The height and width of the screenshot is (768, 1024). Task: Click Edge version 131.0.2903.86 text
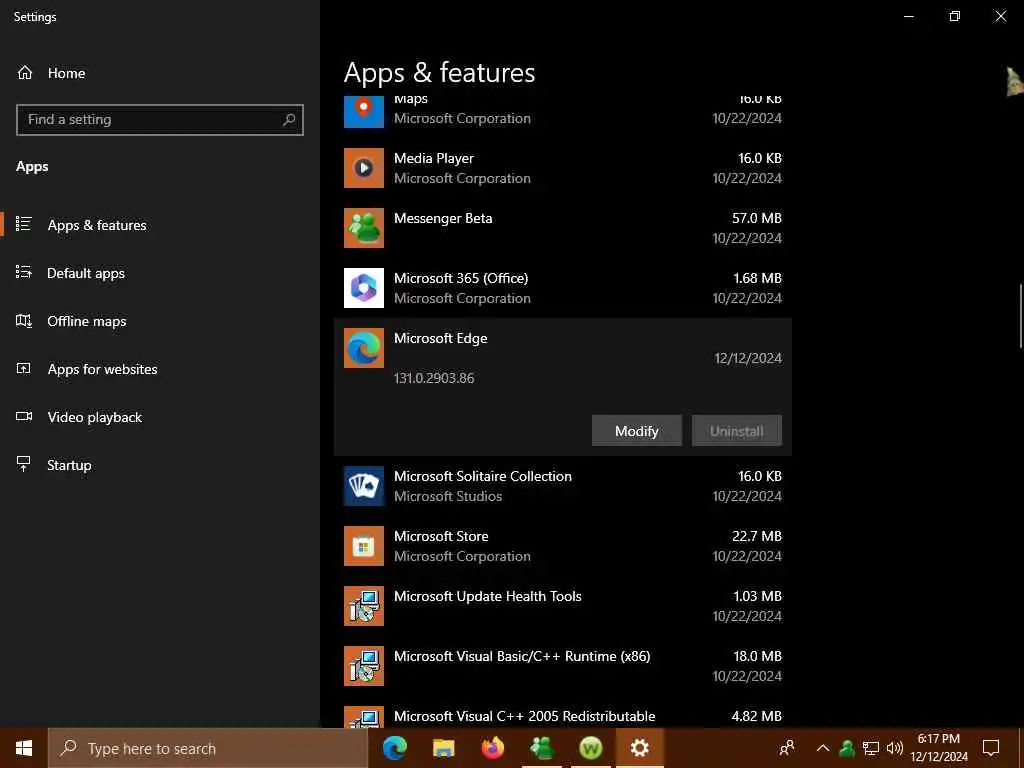click(x=434, y=378)
